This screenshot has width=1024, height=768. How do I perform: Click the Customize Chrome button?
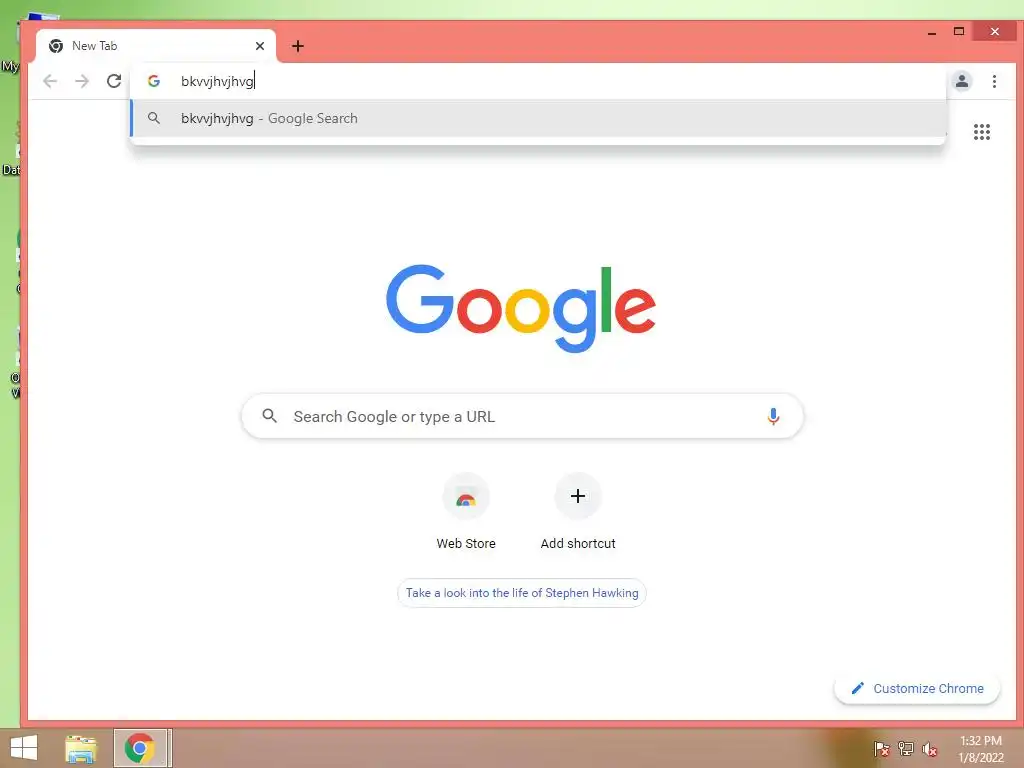point(917,688)
